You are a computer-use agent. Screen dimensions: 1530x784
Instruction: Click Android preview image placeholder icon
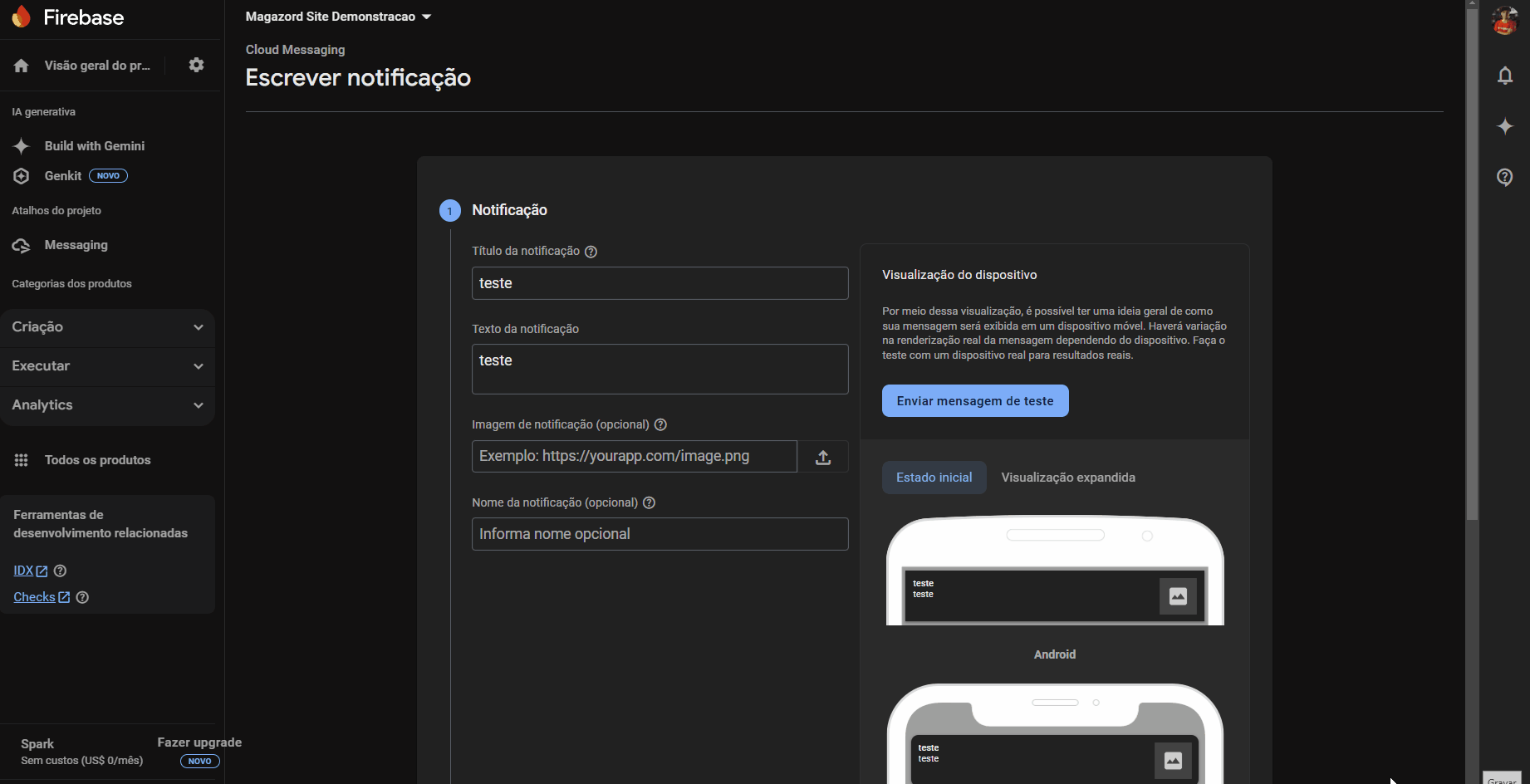(1178, 596)
